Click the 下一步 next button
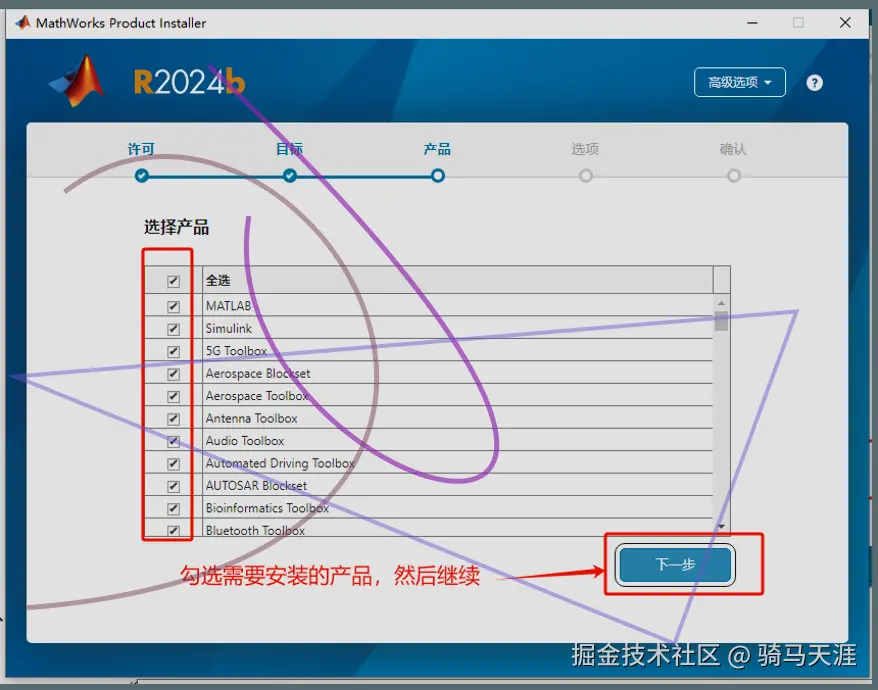 coord(675,565)
